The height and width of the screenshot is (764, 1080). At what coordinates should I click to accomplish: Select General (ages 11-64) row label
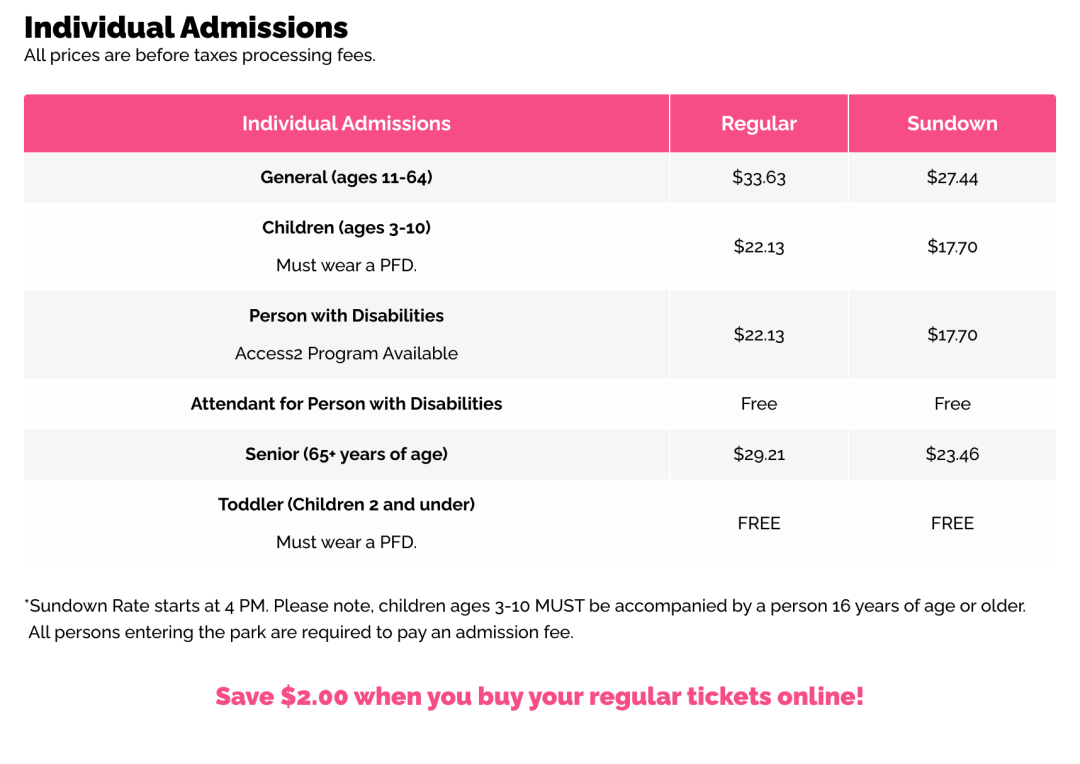[346, 177]
